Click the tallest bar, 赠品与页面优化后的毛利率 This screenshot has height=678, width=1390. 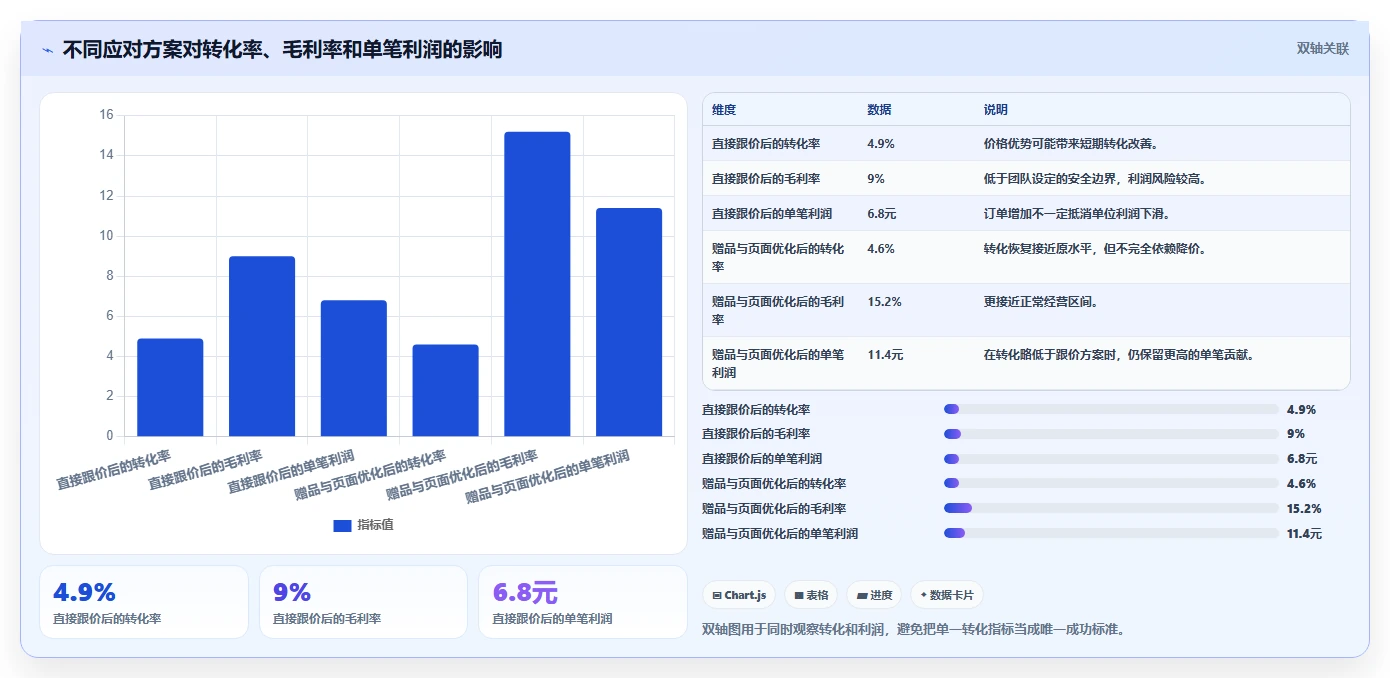(537, 284)
